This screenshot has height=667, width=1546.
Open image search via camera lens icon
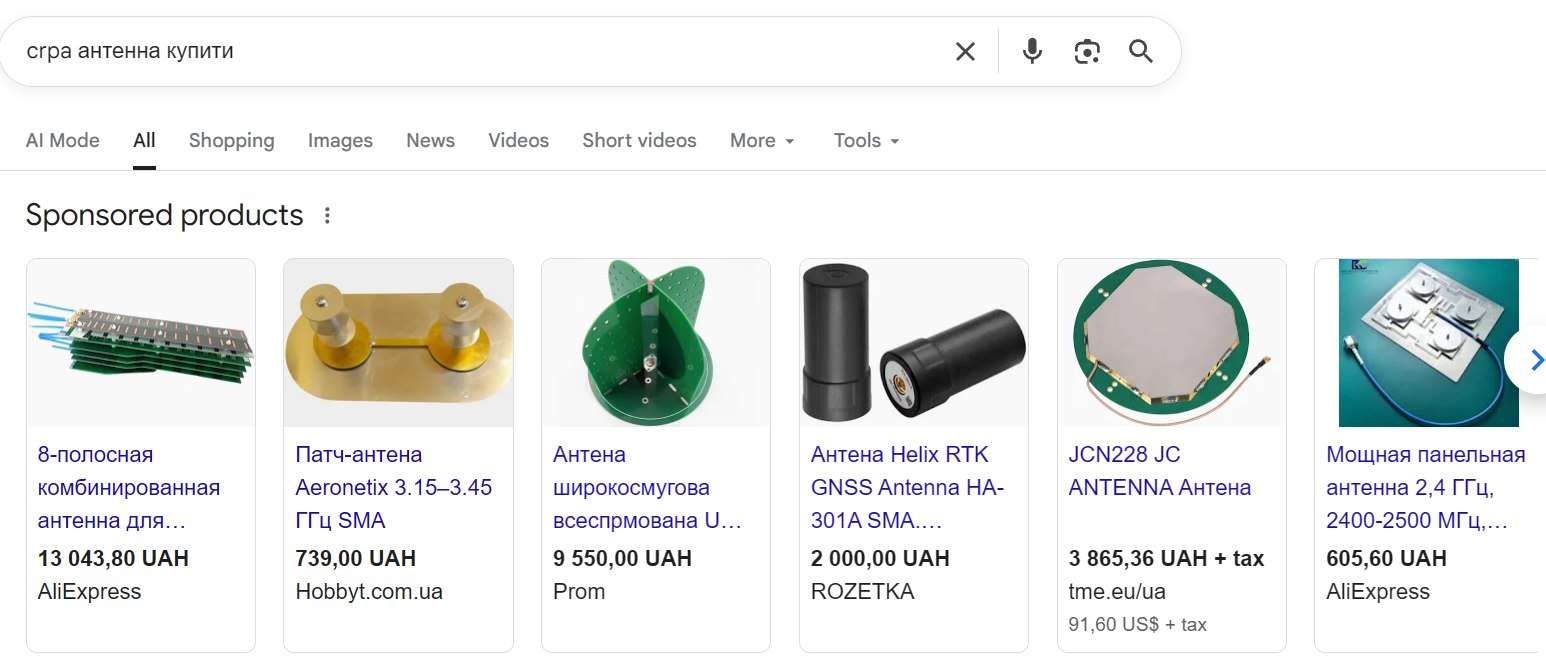point(1087,52)
